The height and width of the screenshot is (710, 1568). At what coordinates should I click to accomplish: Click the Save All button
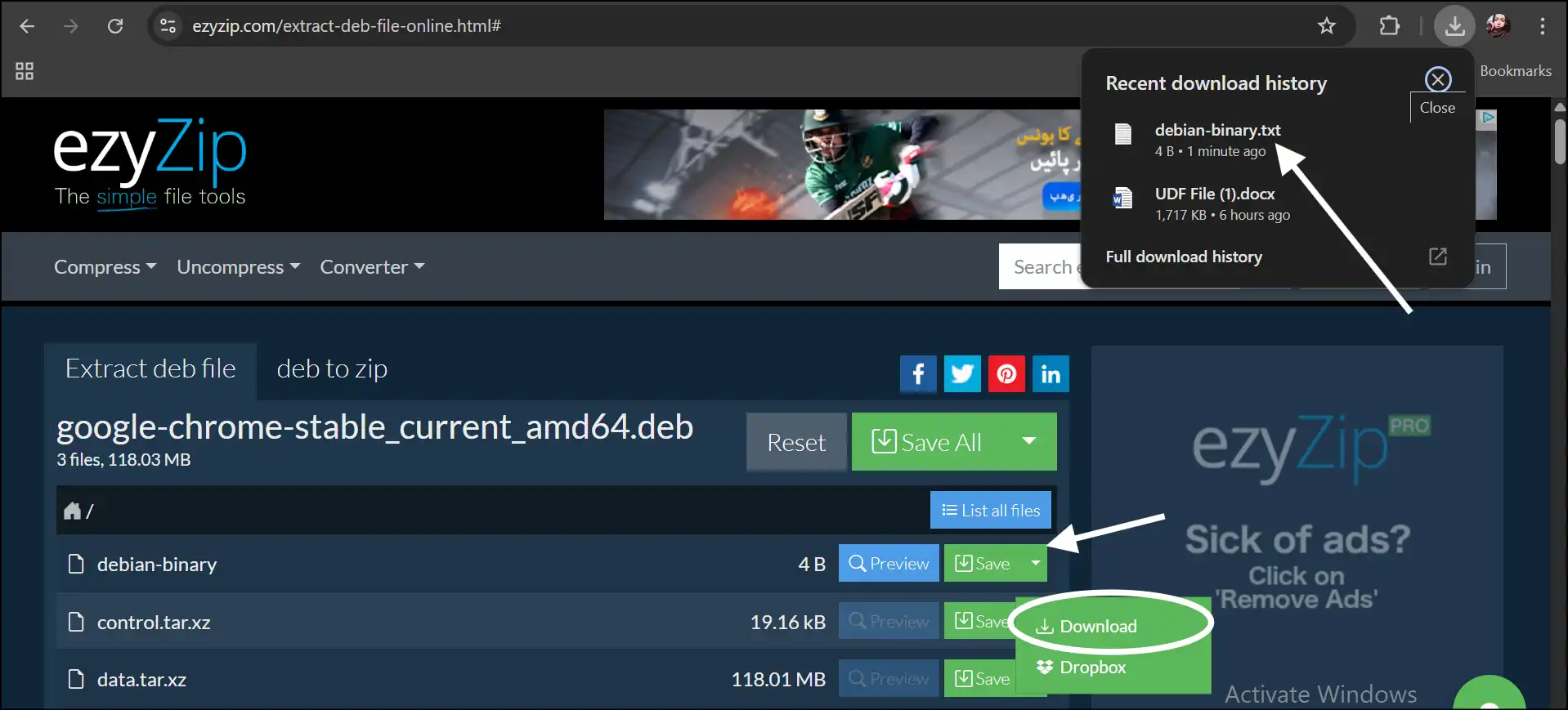927,442
